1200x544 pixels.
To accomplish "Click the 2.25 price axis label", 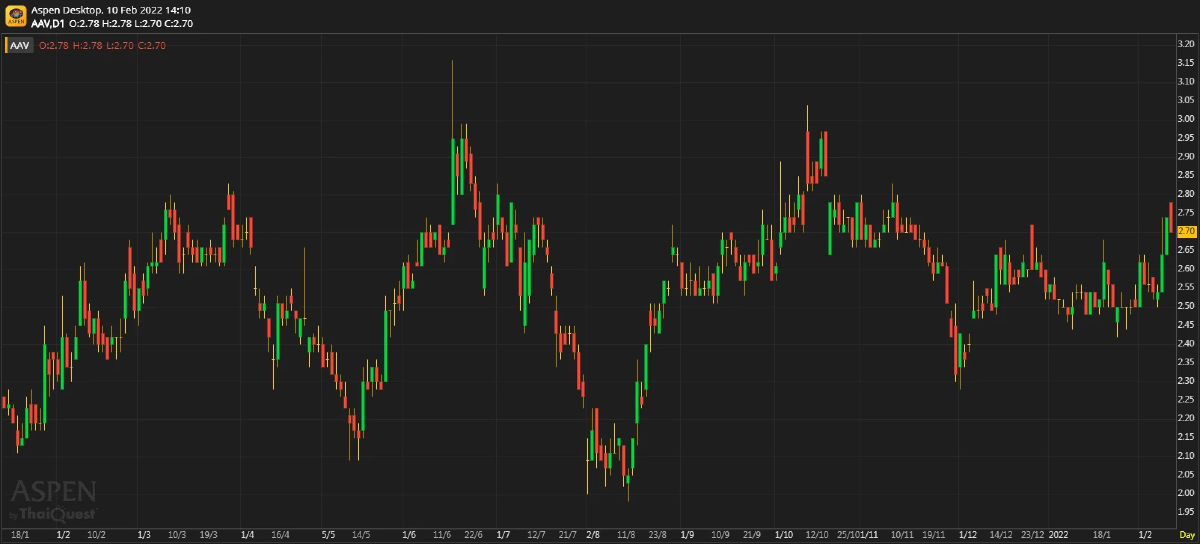I will tap(1186, 400).
